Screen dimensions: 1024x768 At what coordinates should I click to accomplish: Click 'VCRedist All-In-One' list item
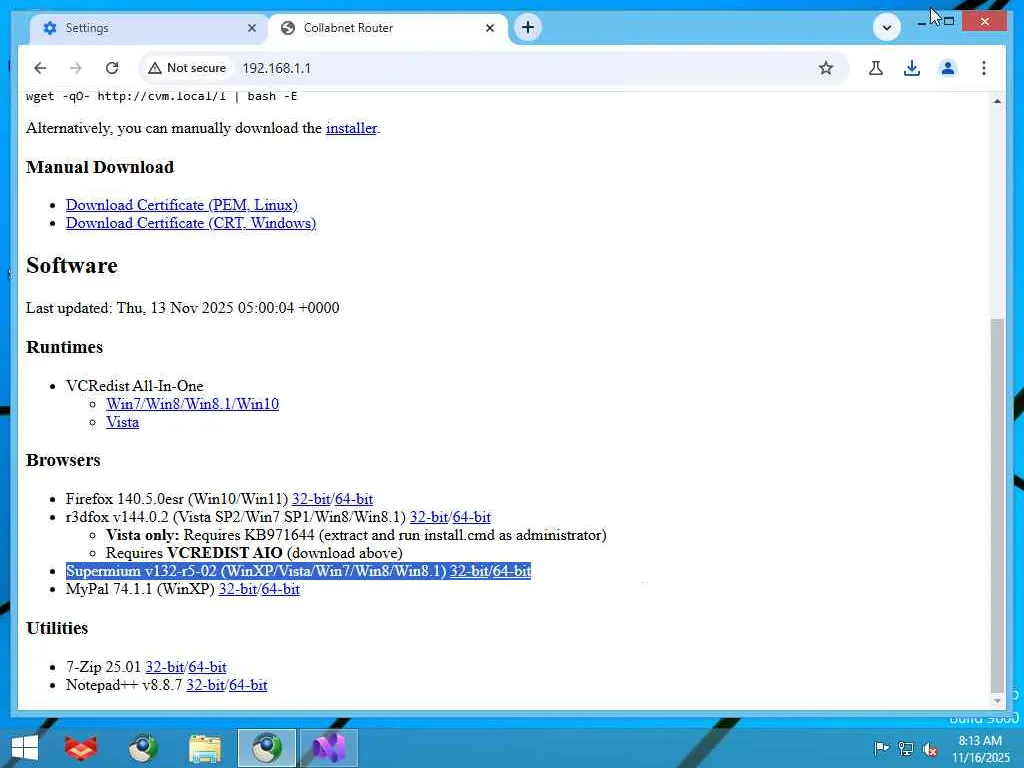click(135, 387)
